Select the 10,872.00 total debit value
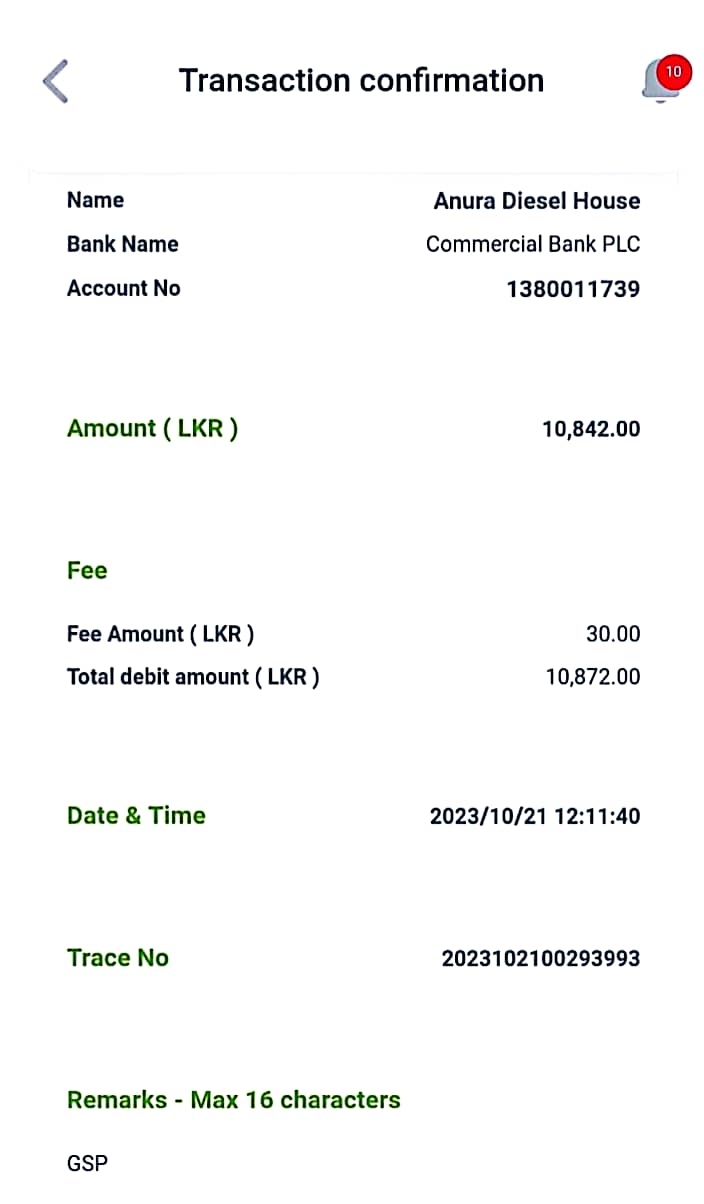Image resolution: width=704 pixels, height=1204 pixels. coord(592,677)
